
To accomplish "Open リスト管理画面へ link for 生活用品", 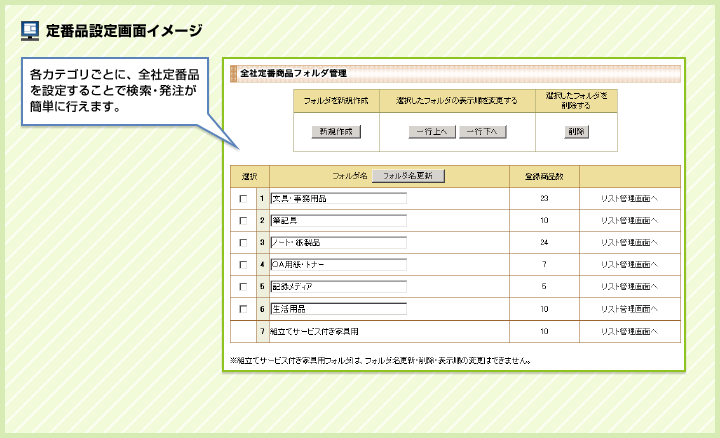I will 630,309.
